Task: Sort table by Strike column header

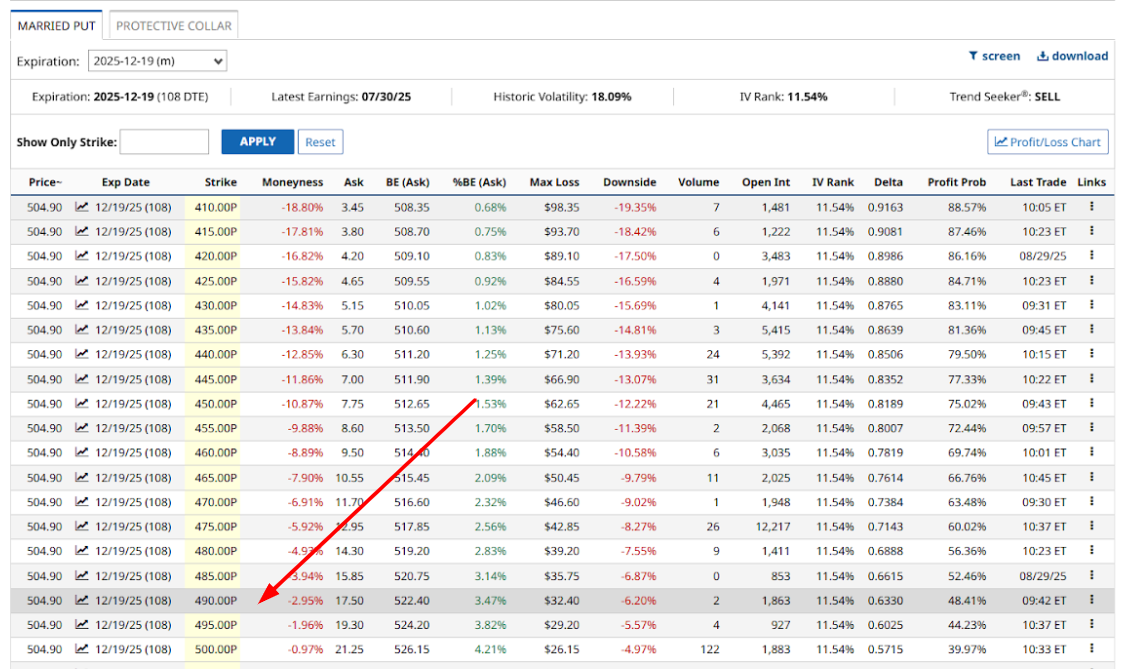Action: click(x=220, y=182)
